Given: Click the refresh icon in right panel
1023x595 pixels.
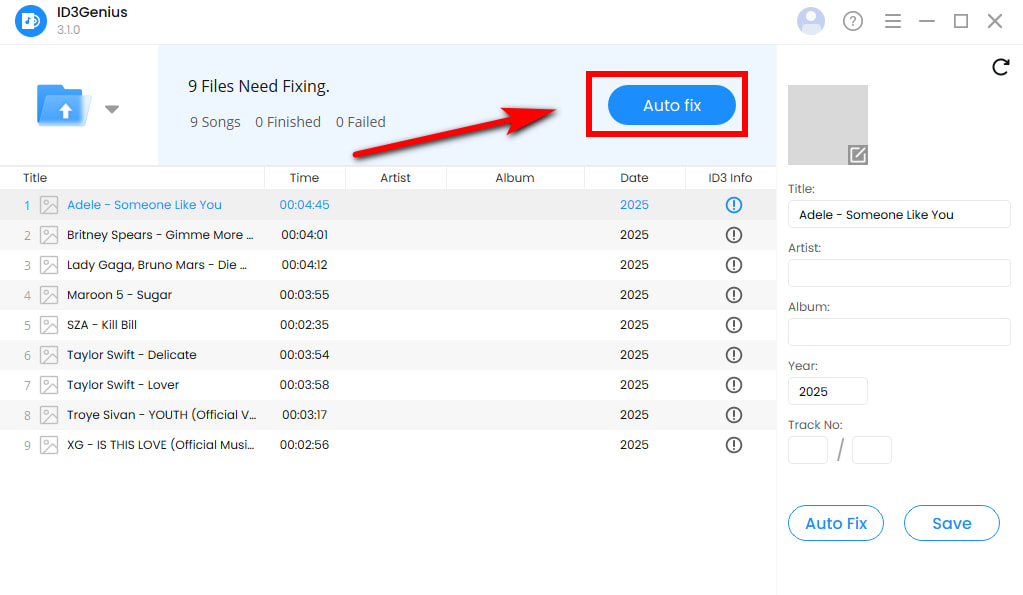Looking at the screenshot, I should tap(1000, 67).
